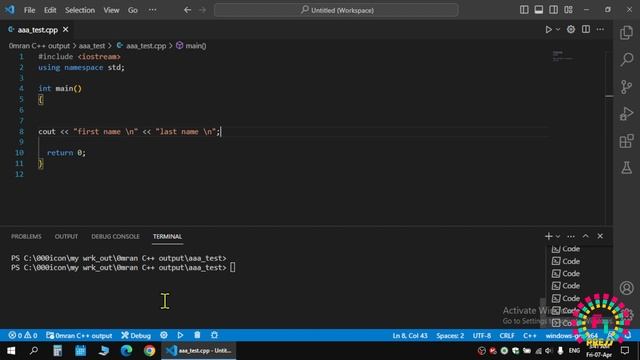This screenshot has width=640, height=360.
Task: Open the Testing flask view
Action: pos(627,167)
